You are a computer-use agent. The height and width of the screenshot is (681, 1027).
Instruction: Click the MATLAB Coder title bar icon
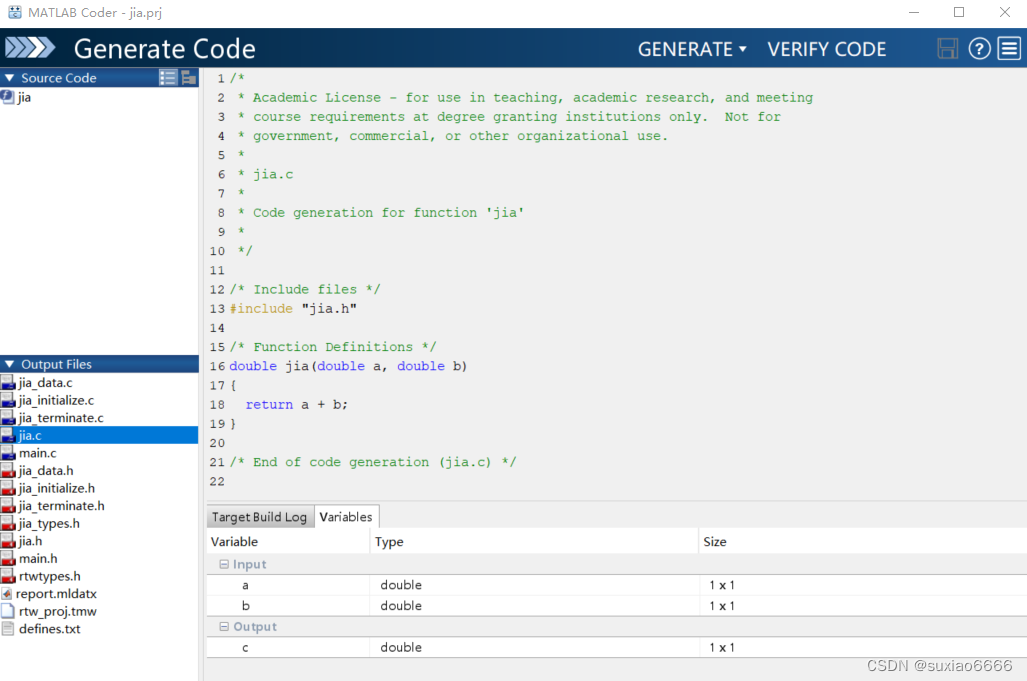14,12
